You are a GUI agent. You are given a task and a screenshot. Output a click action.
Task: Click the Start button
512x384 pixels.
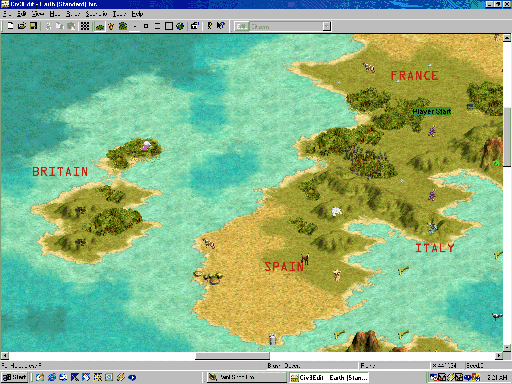coord(15,377)
